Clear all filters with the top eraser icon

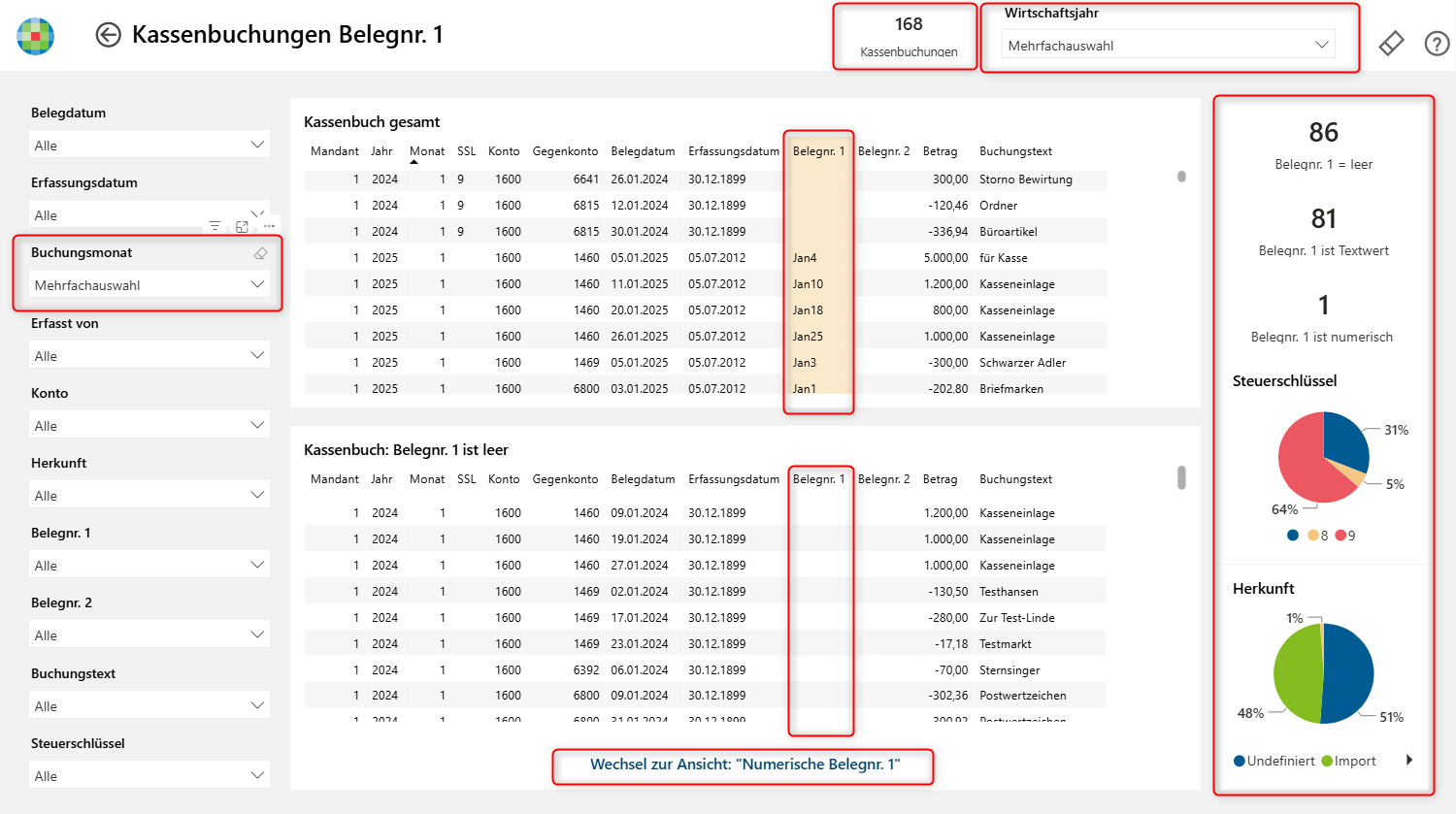coord(1391,44)
